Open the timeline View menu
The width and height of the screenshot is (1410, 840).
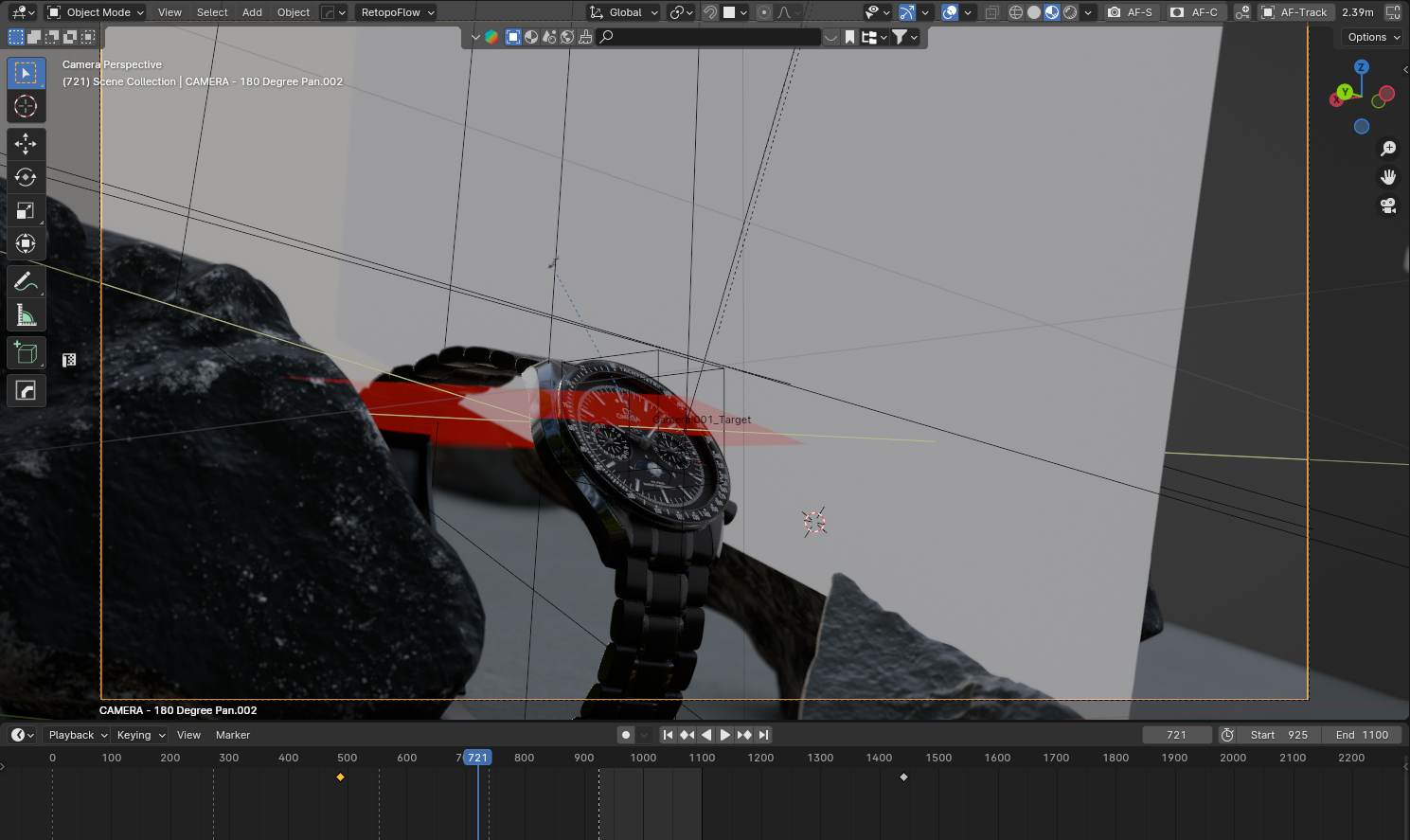point(188,735)
